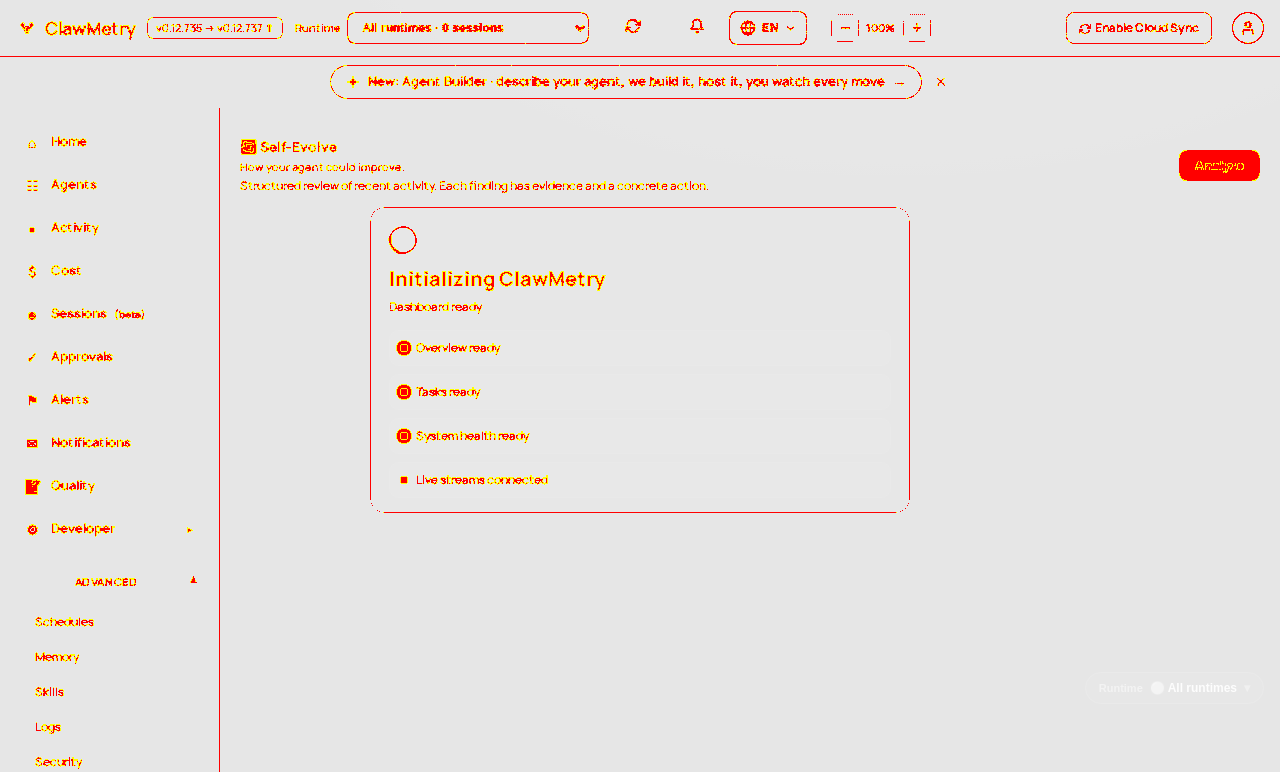Click the Self-Evolve heading icon
Image resolution: width=1280 pixels, height=772 pixels.
pyautogui.click(x=248, y=147)
